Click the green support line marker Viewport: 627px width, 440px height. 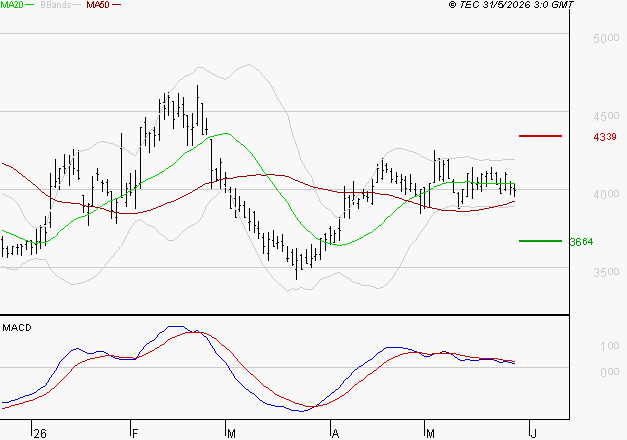tap(540, 241)
